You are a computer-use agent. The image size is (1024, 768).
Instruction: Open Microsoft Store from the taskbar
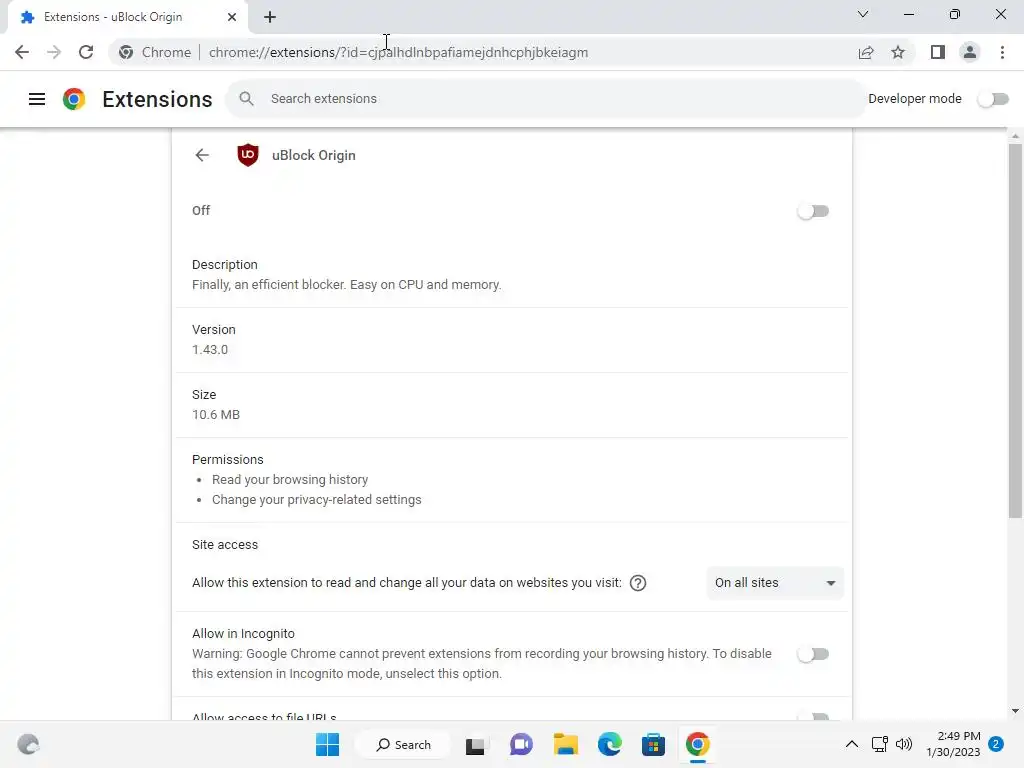pyautogui.click(x=653, y=744)
